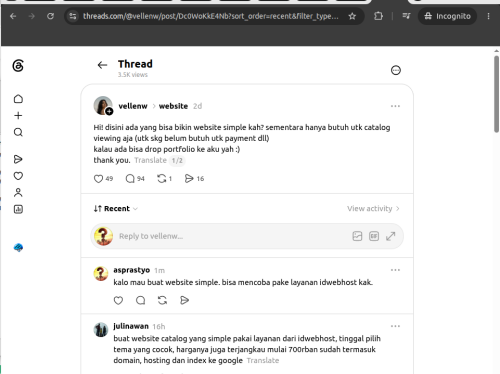500x374 pixels.
Task: Reply to asprastyo's comment
Action: (140, 300)
